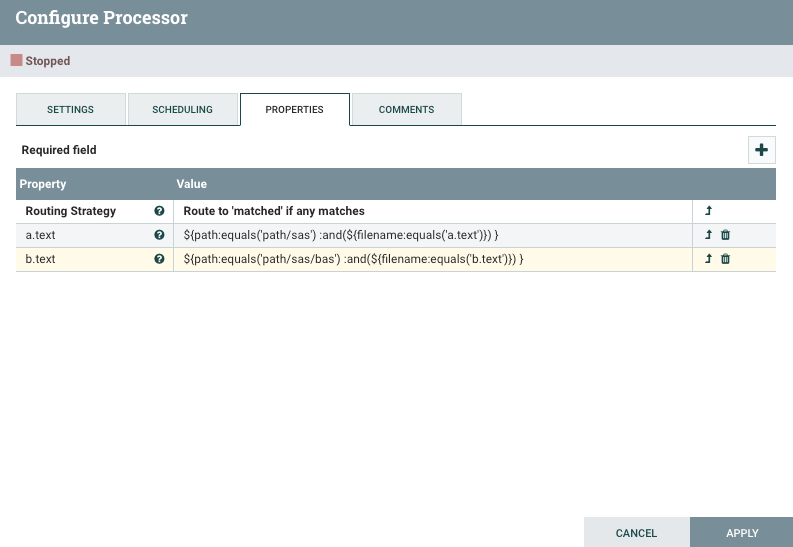Select the Properties tab
This screenshot has height=547, width=793.
[295, 109]
